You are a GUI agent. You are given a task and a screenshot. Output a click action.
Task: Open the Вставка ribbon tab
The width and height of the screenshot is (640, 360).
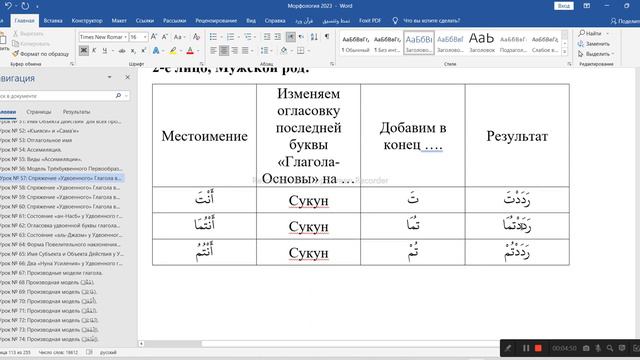[x=53, y=20]
